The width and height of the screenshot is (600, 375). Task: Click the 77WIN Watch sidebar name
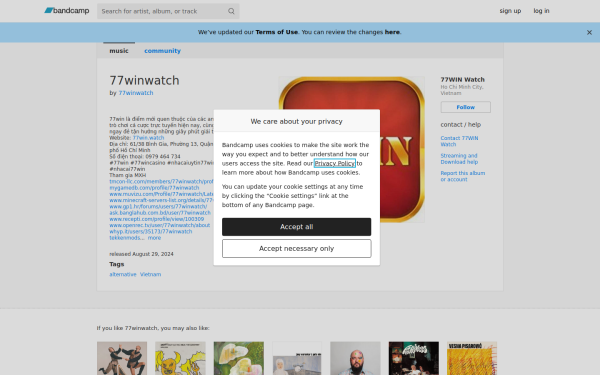(462, 80)
